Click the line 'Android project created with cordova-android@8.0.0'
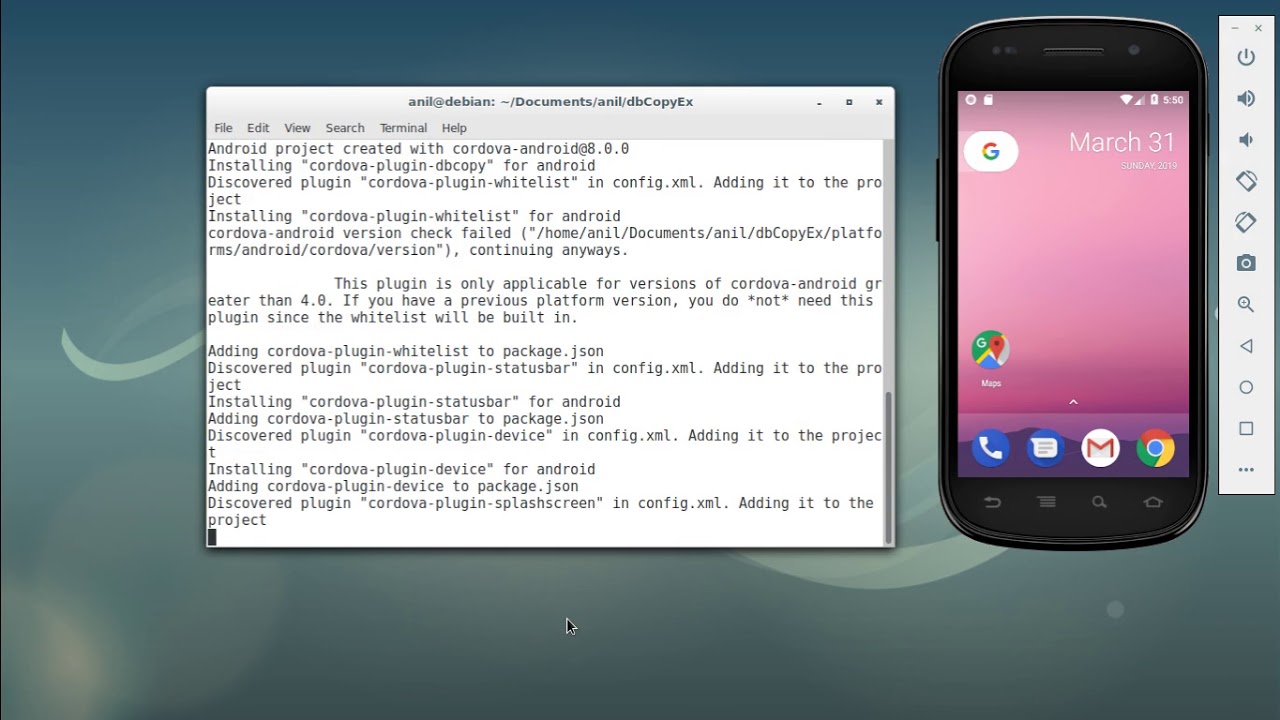The height and width of the screenshot is (720, 1280). pyautogui.click(x=418, y=149)
